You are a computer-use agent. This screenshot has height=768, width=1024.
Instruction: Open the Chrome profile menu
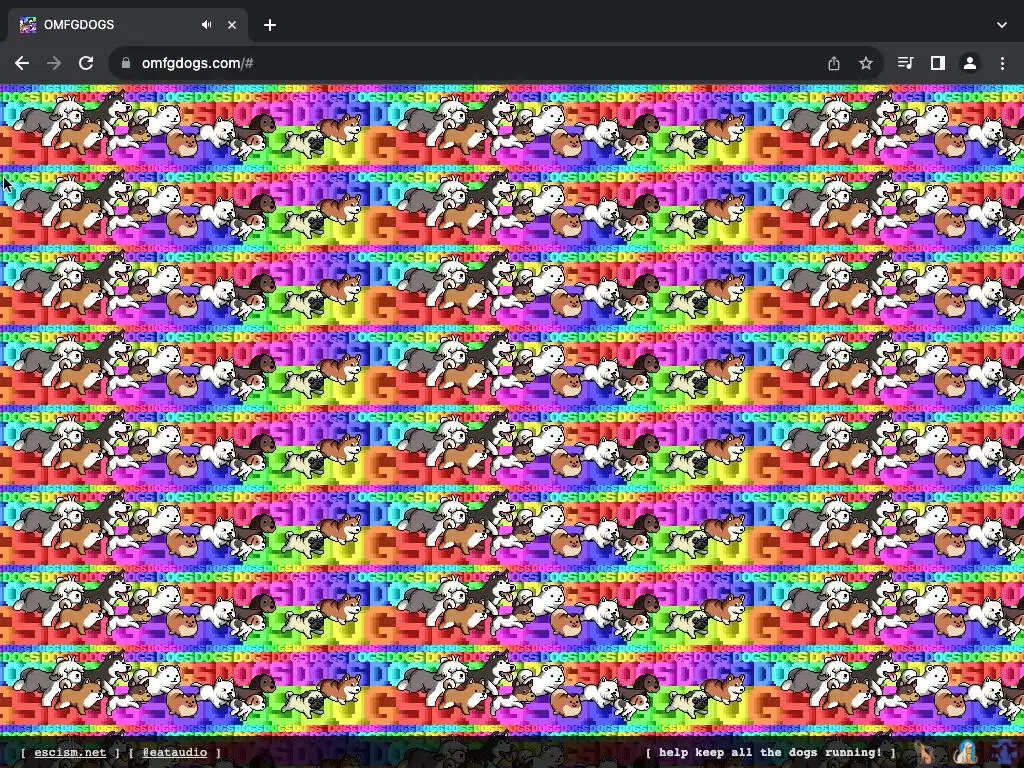[970, 63]
